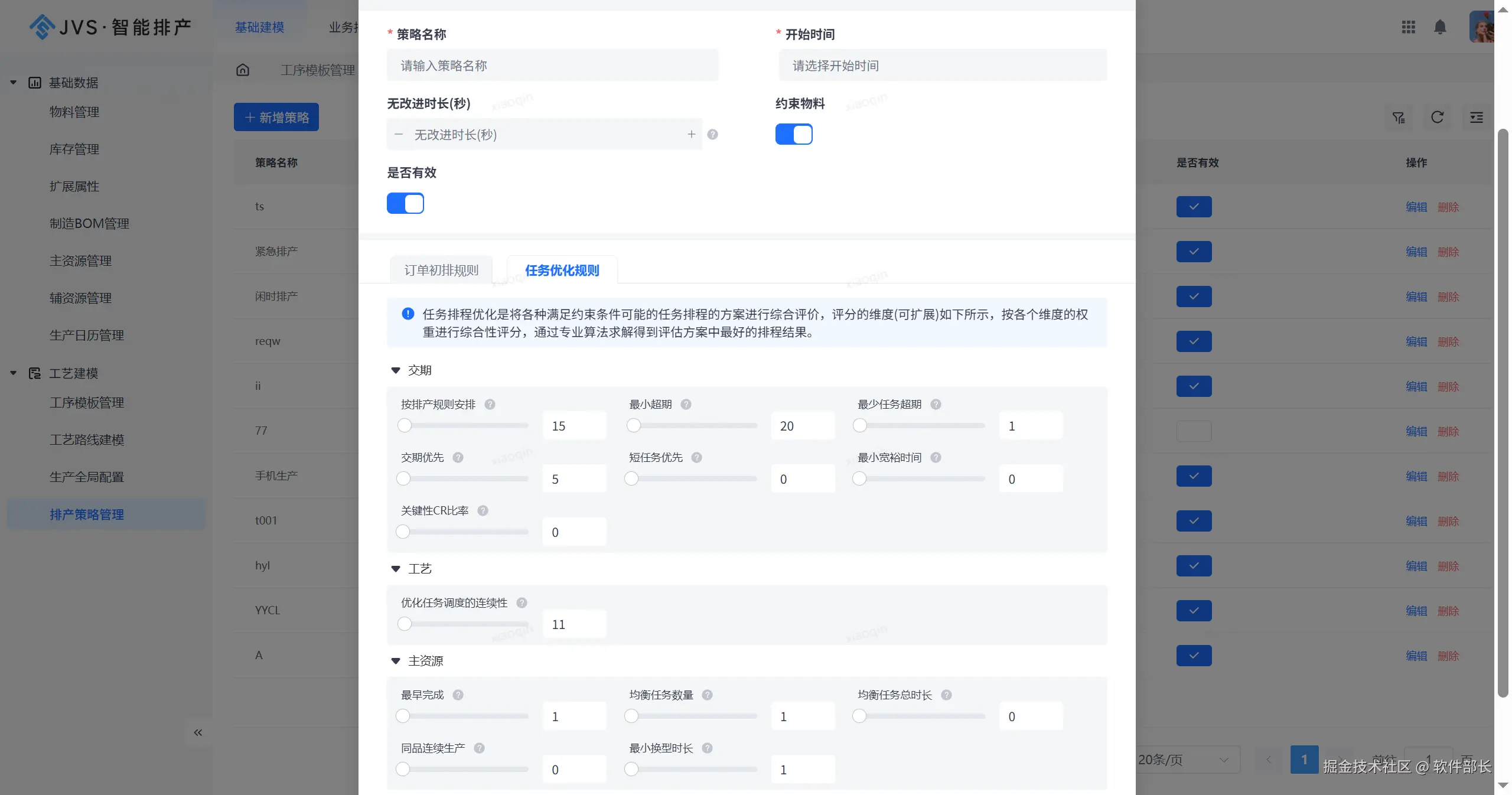Click the filter icon above table
This screenshot has height=795, width=1512.
(x=1398, y=118)
